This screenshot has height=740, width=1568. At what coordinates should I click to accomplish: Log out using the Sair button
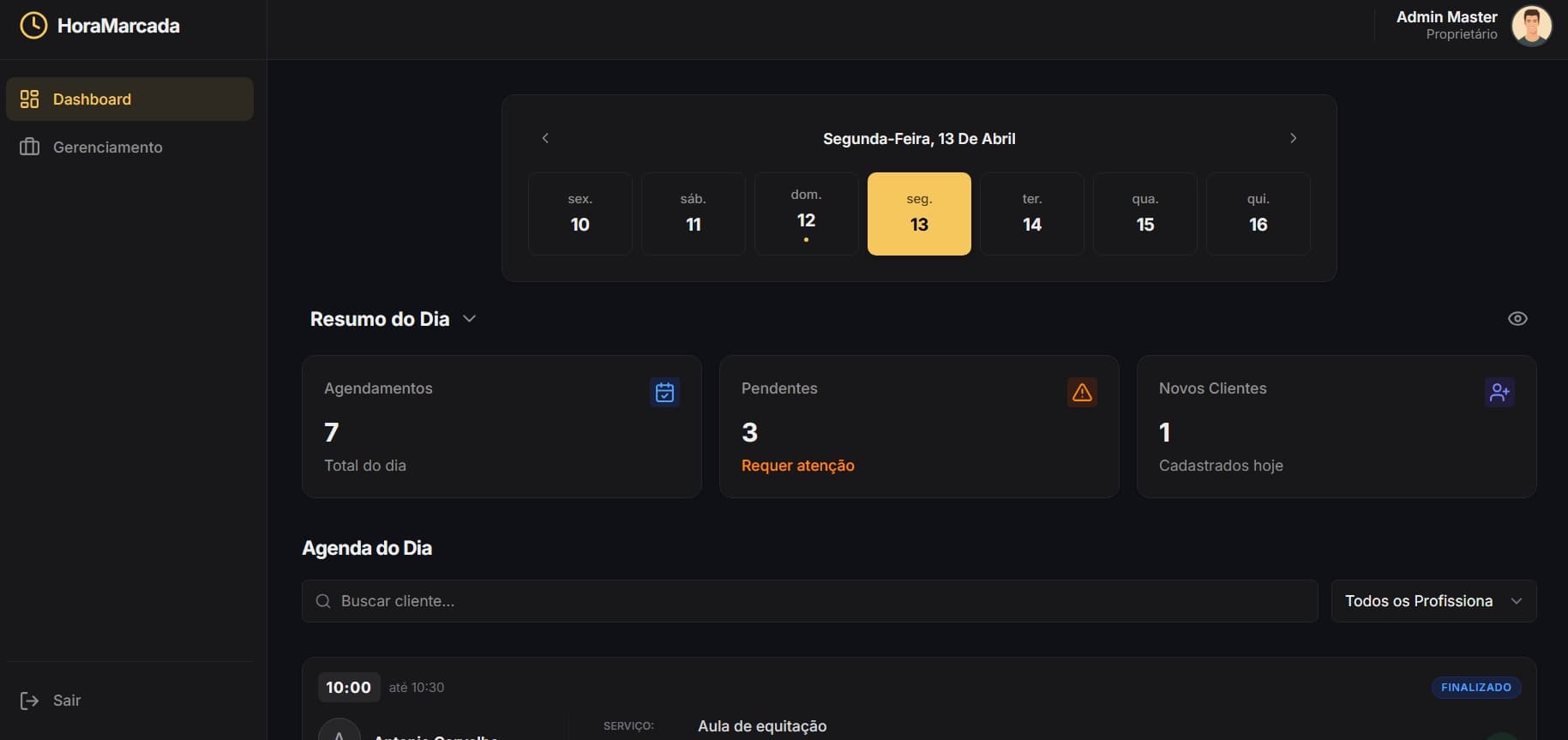tap(51, 701)
